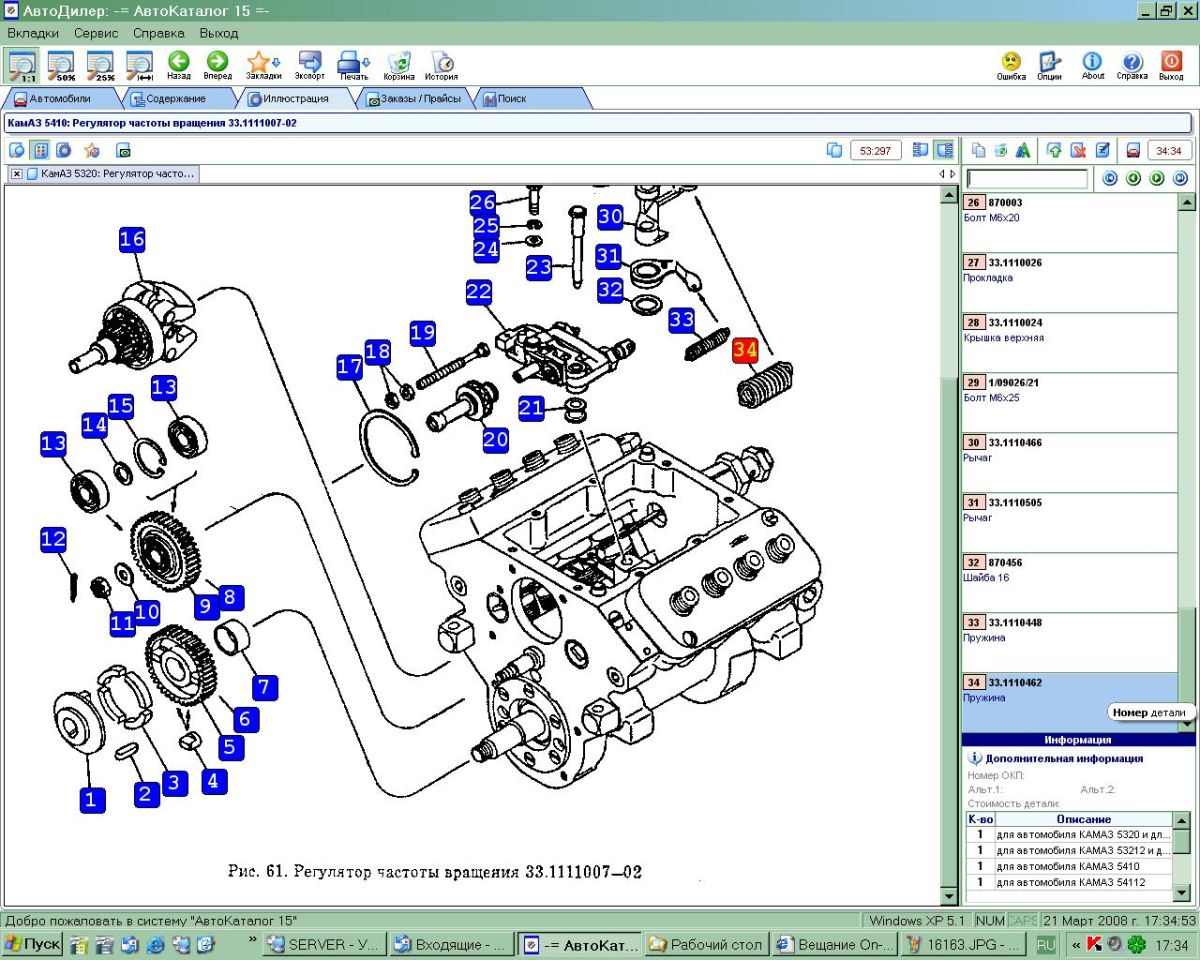This screenshot has height=960, width=1200.
Task: Open Опции settings
Action: coord(1049,65)
